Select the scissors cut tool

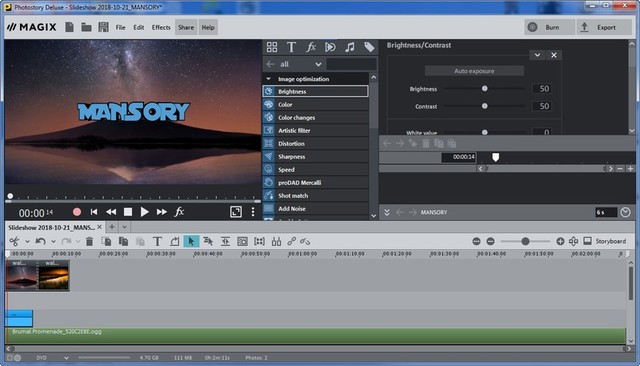(x=14, y=241)
